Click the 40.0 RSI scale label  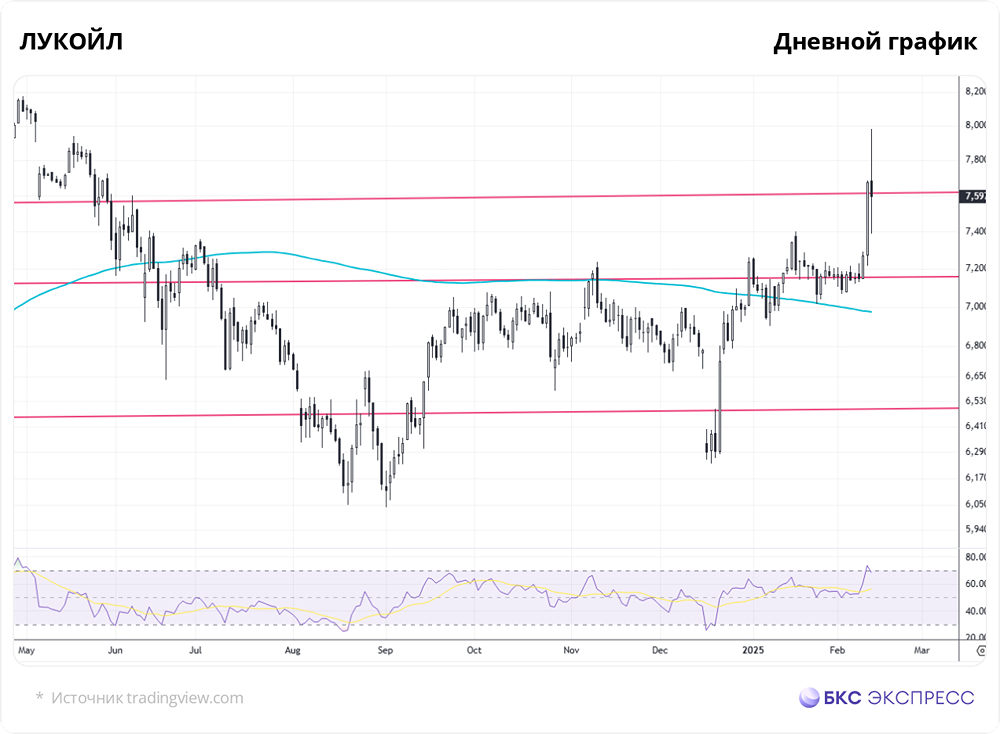click(x=975, y=611)
